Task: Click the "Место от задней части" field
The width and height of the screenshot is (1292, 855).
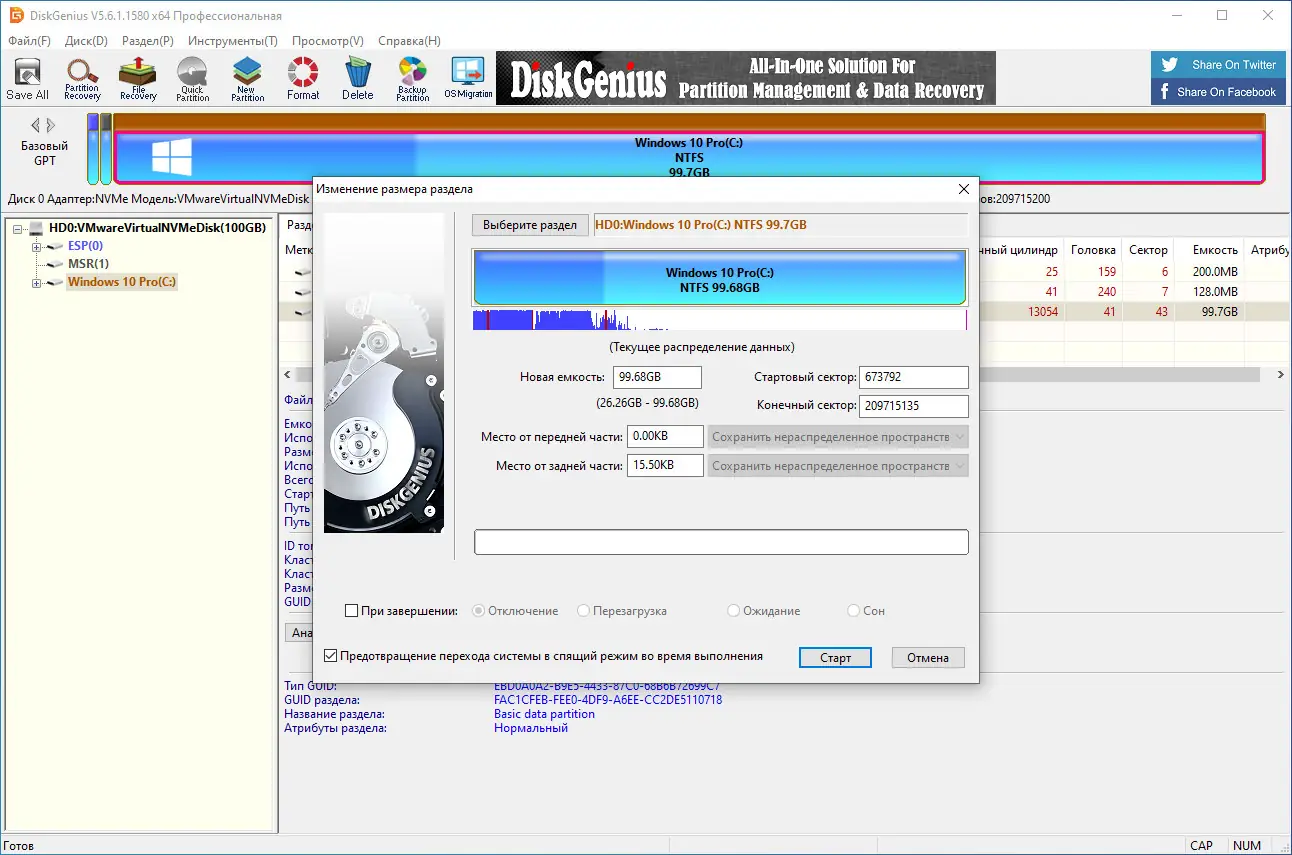Action: (665, 466)
